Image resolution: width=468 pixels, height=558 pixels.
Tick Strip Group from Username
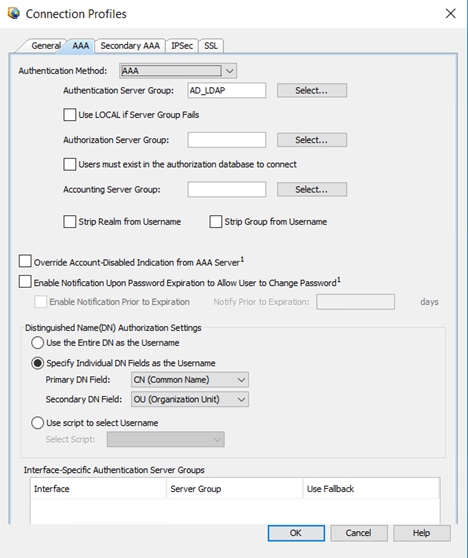tap(216, 222)
